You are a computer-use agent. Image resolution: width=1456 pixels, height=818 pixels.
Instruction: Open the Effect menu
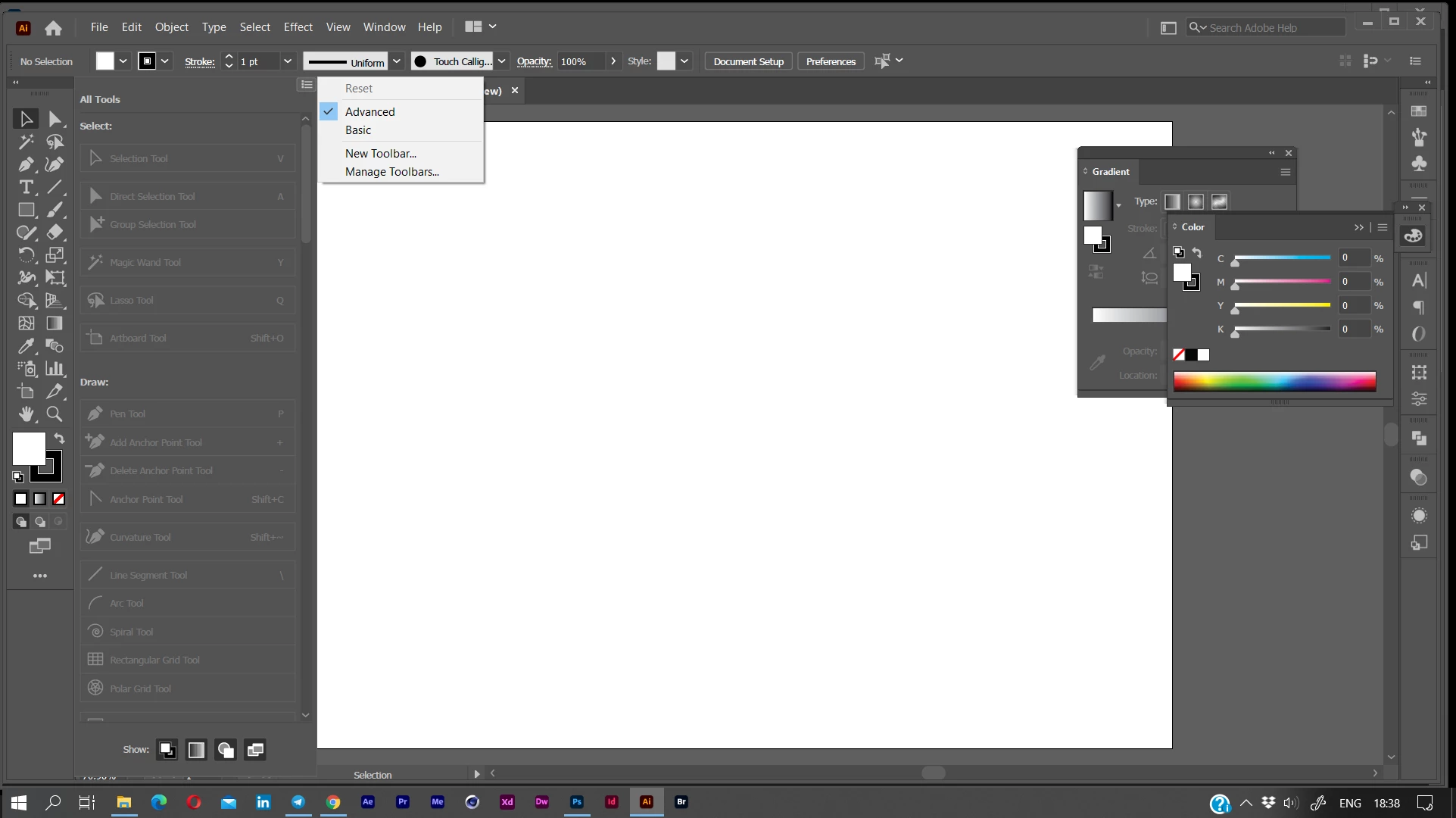tap(298, 27)
